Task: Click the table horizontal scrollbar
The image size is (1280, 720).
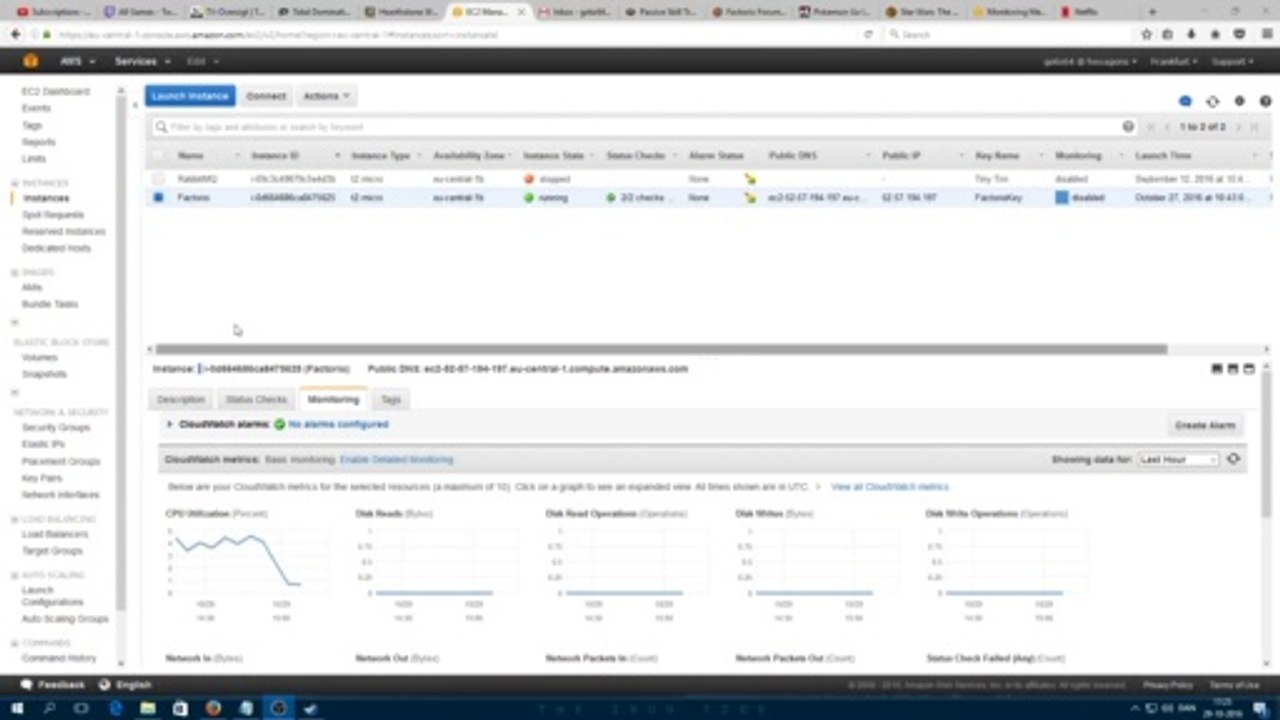Action: pyautogui.click(x=660, y=349)
